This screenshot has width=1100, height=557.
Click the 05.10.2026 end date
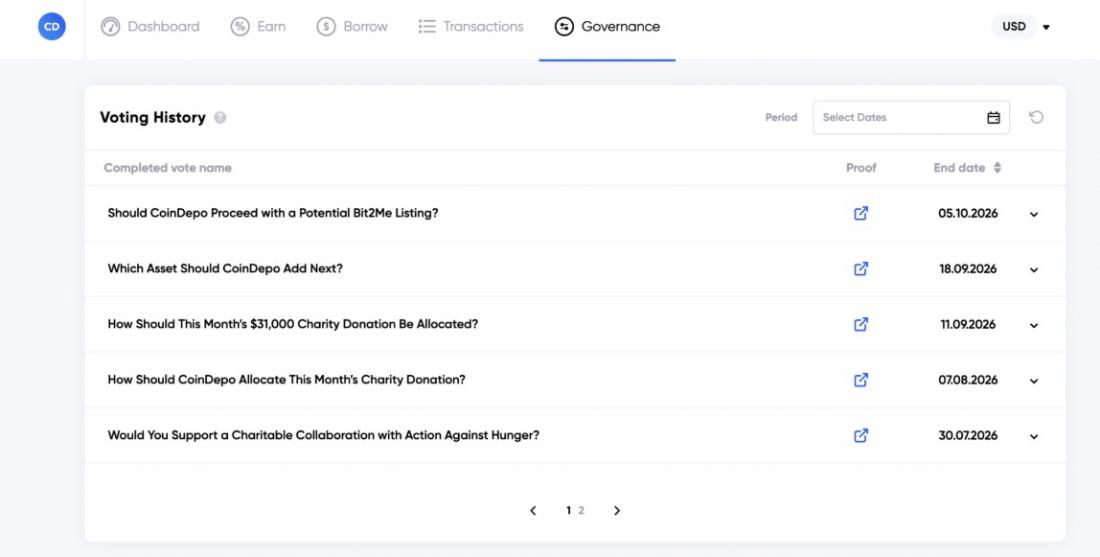click(x=968, y=213)
